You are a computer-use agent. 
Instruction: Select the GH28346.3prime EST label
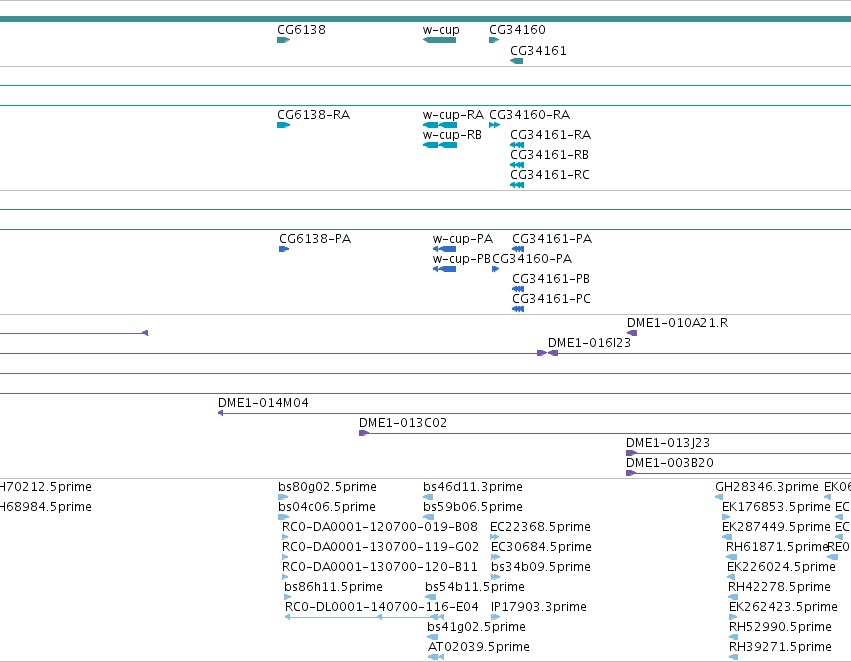coord(767,487)
